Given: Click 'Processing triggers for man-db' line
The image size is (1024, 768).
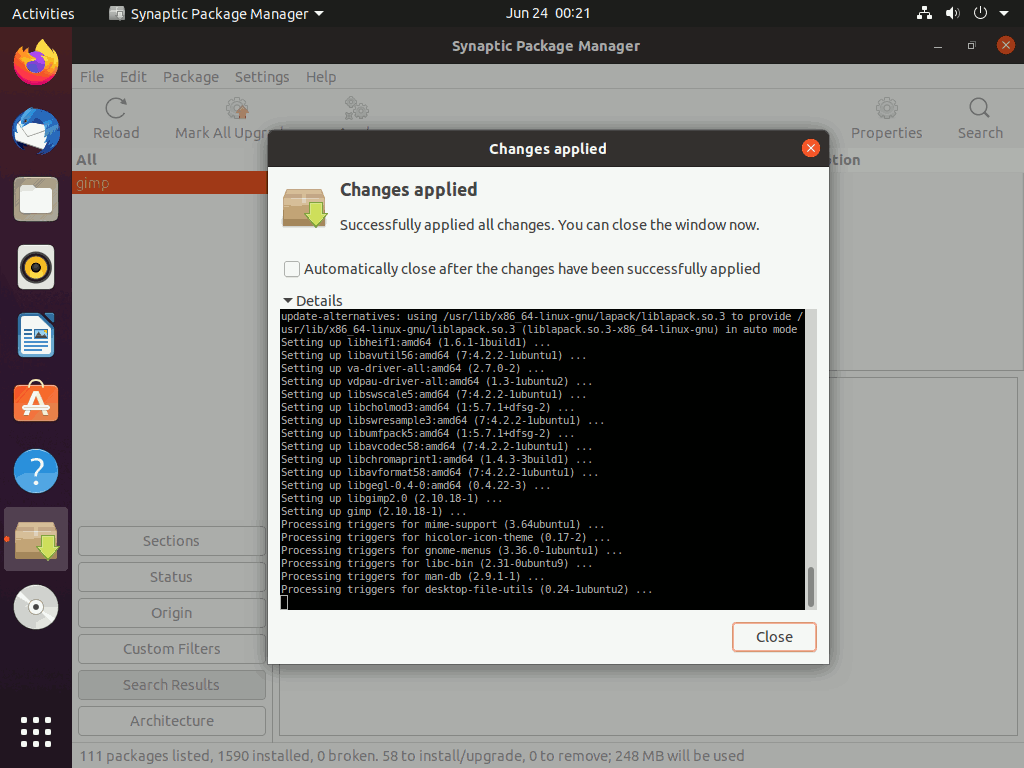Looking at the screenshot, I should pos(413,577).
